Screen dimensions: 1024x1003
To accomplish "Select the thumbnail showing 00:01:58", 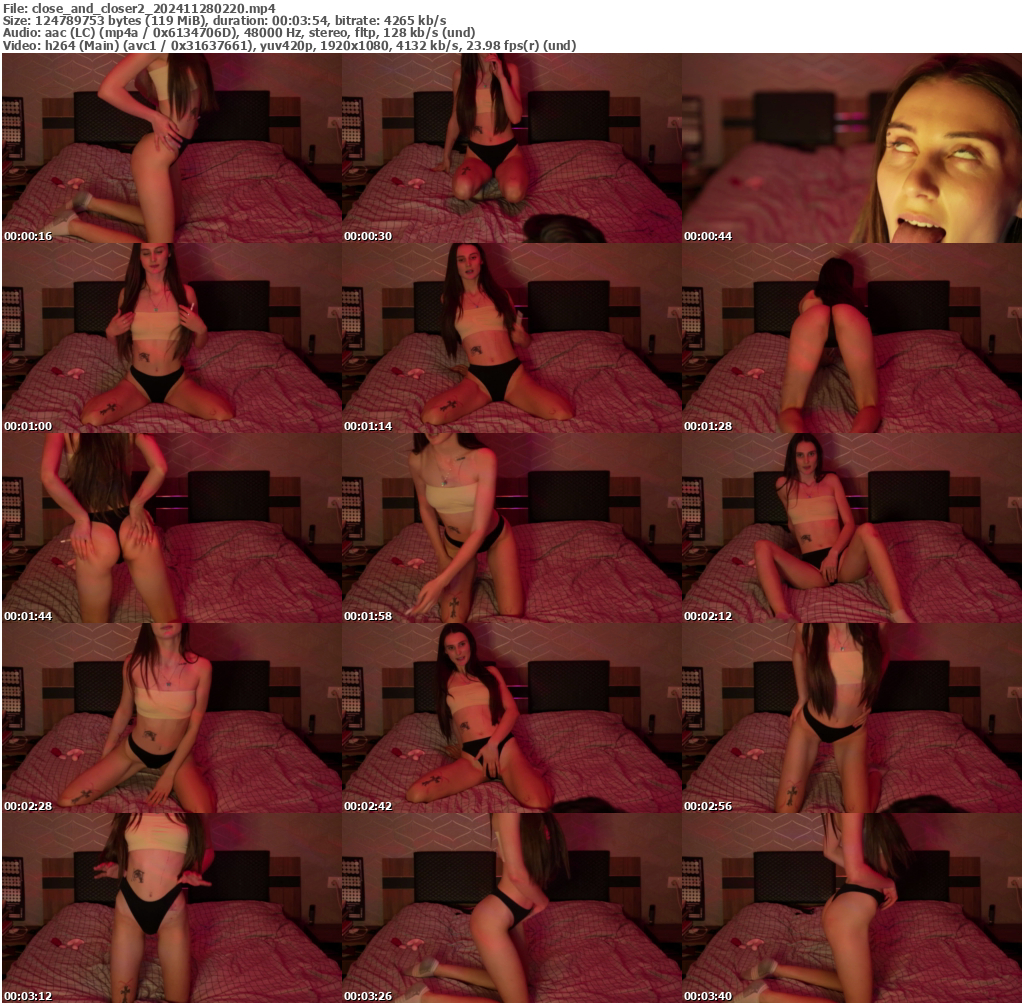I will click(x=510, y=530).
